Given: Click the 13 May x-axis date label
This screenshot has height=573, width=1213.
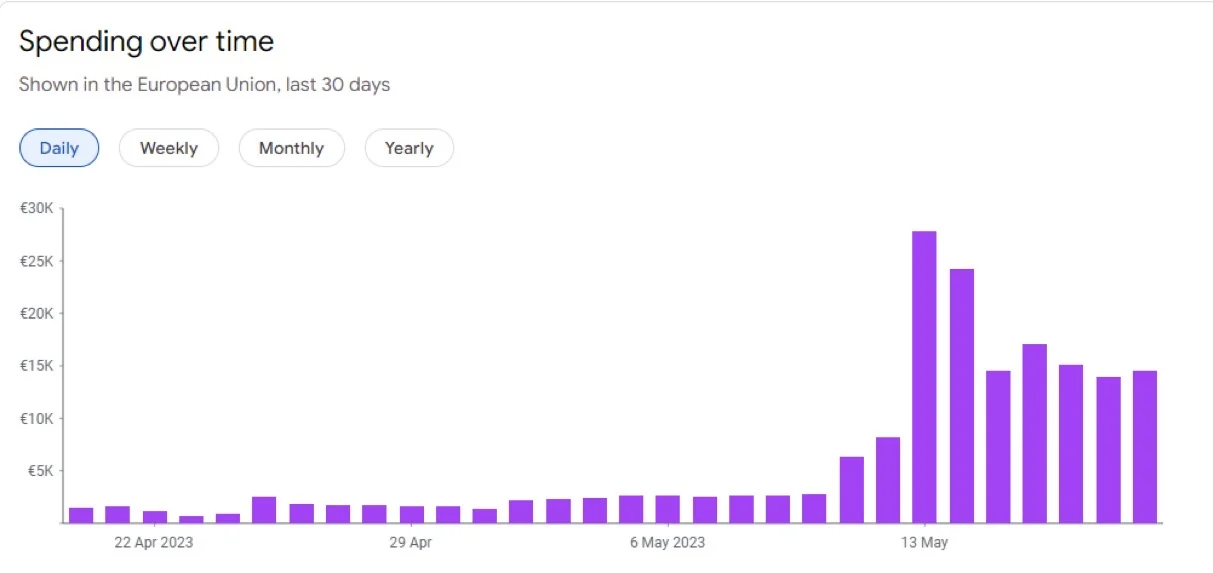Looking at the screenshot, I should (924, 543).
